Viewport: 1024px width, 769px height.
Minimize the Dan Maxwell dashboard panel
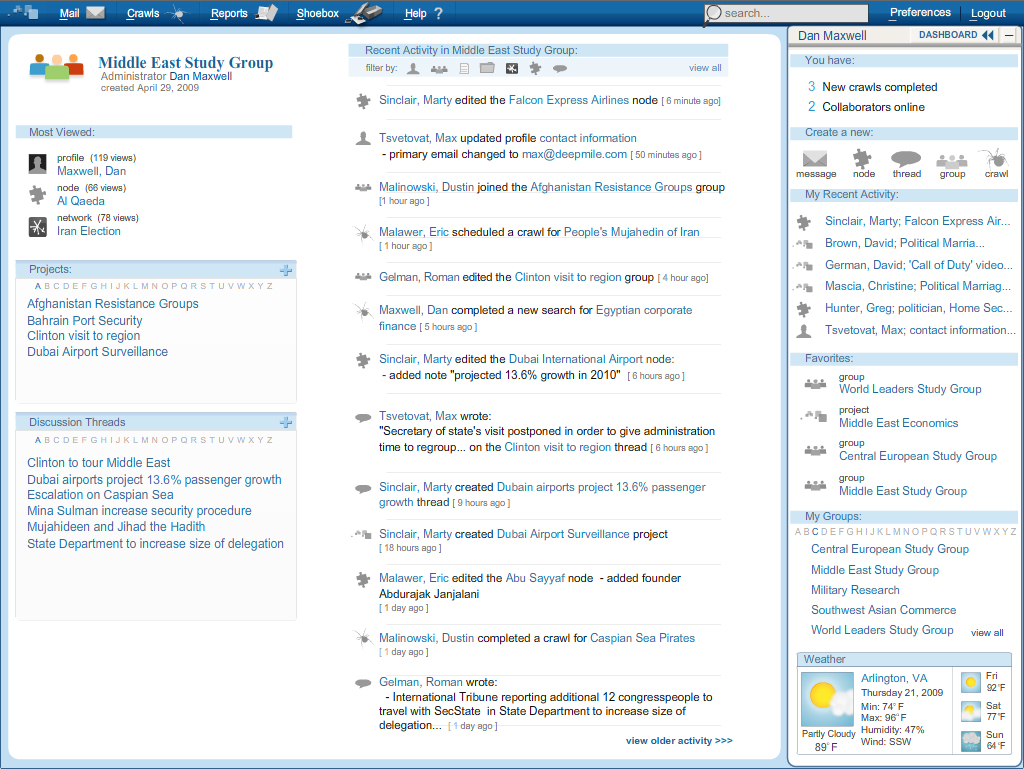click(1008, 35)
